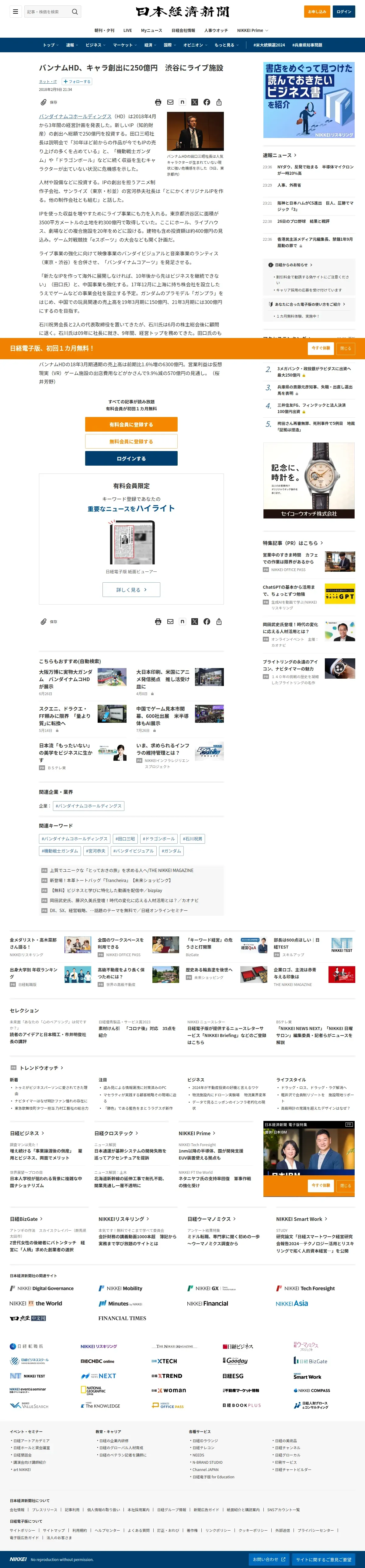Open the 日経Gooday logo link
This screenshot has height=1568, width=365.
click(x=235, y=1361)
